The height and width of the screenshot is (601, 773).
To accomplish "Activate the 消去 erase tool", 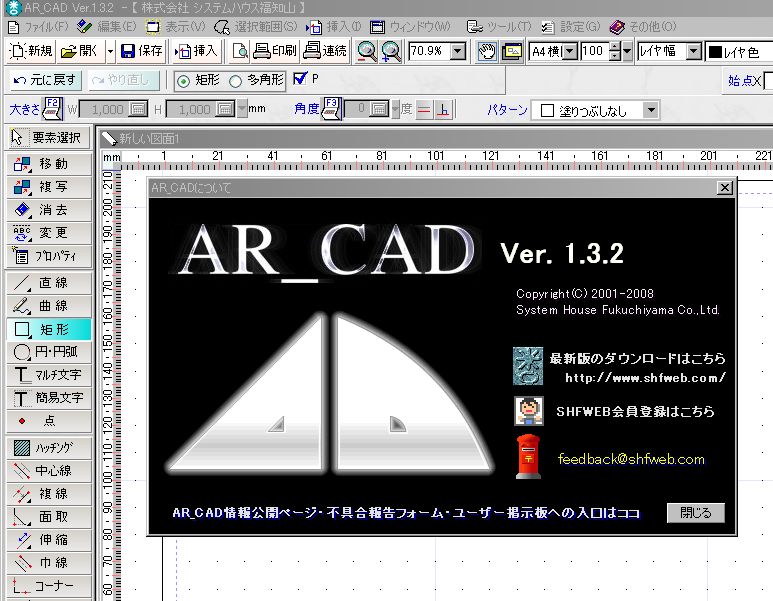I will (49, 210).
